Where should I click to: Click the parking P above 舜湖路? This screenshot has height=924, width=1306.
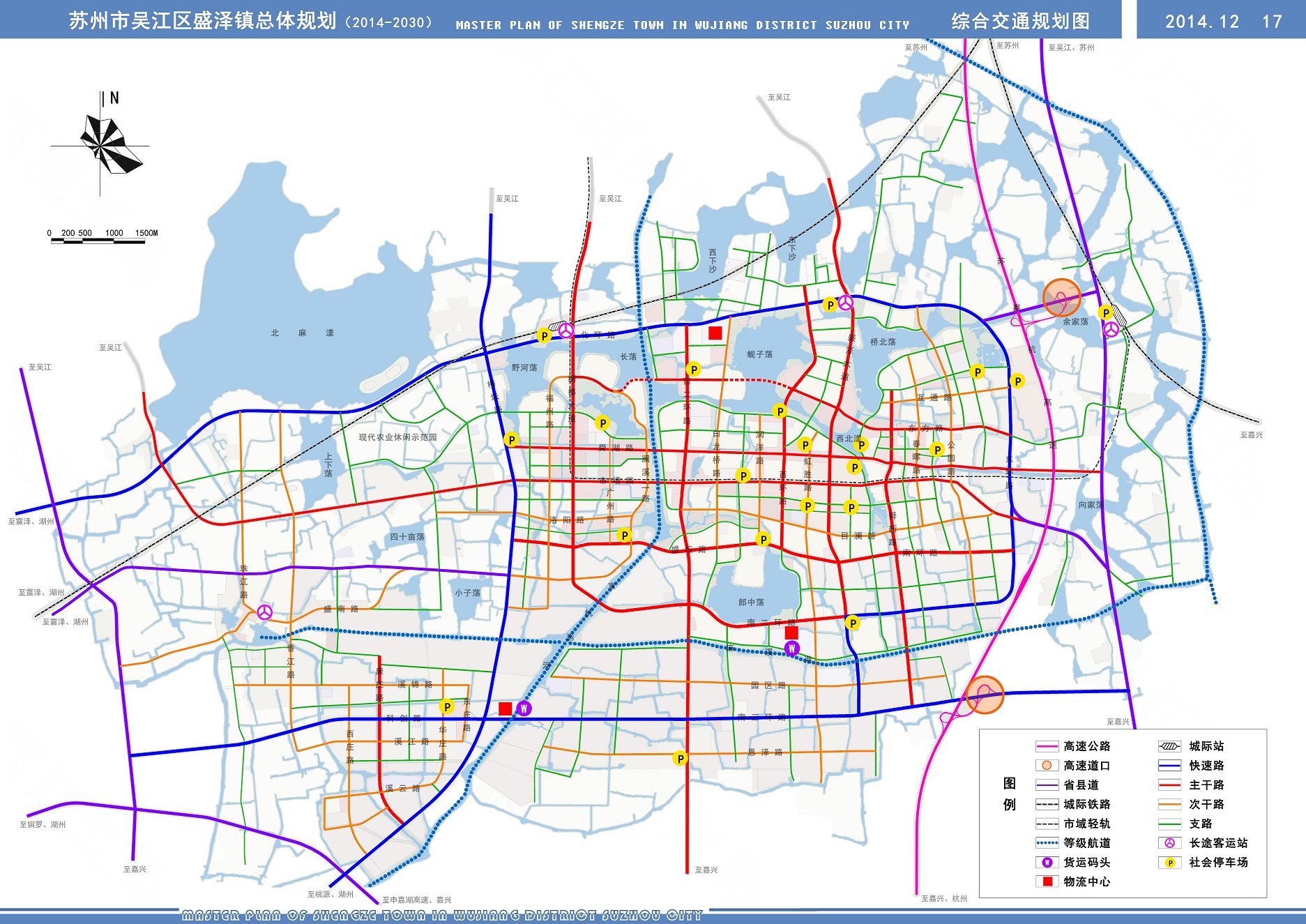click(x=602, y=423)
